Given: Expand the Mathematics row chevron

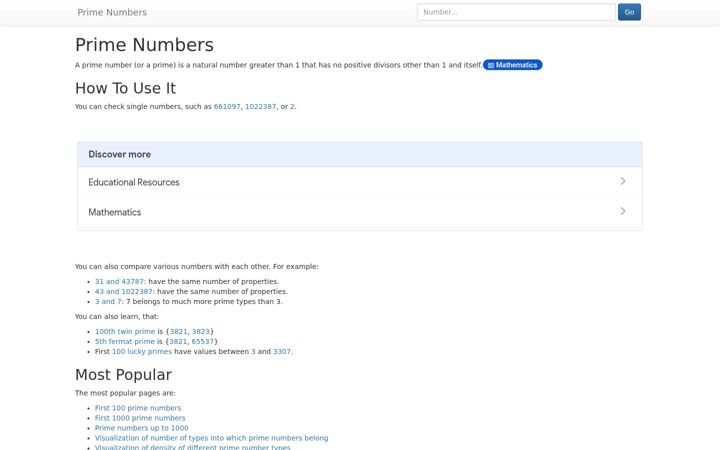Looking at the screenshot, I should [x=623, y=211].
